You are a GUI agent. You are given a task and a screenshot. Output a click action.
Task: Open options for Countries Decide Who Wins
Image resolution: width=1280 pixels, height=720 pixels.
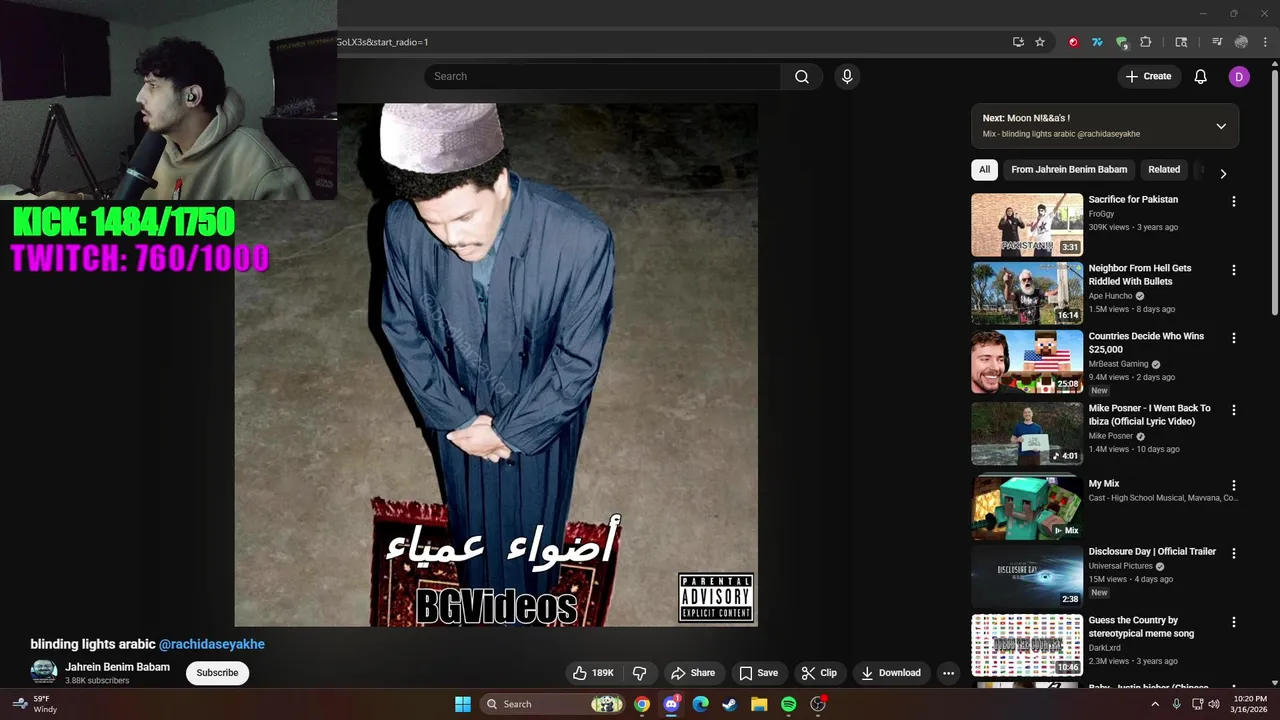[x=1233, y=338]
